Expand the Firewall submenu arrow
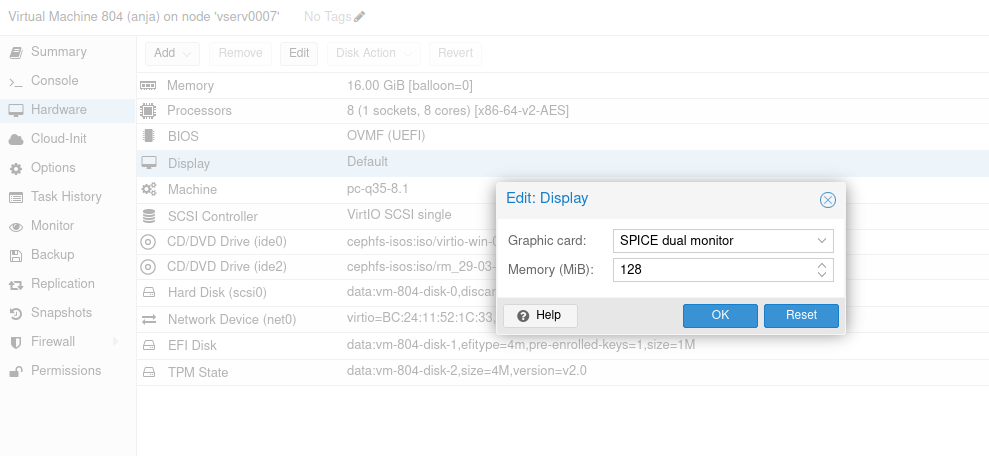The image size is (989, 456). click(x=115, y=342)
